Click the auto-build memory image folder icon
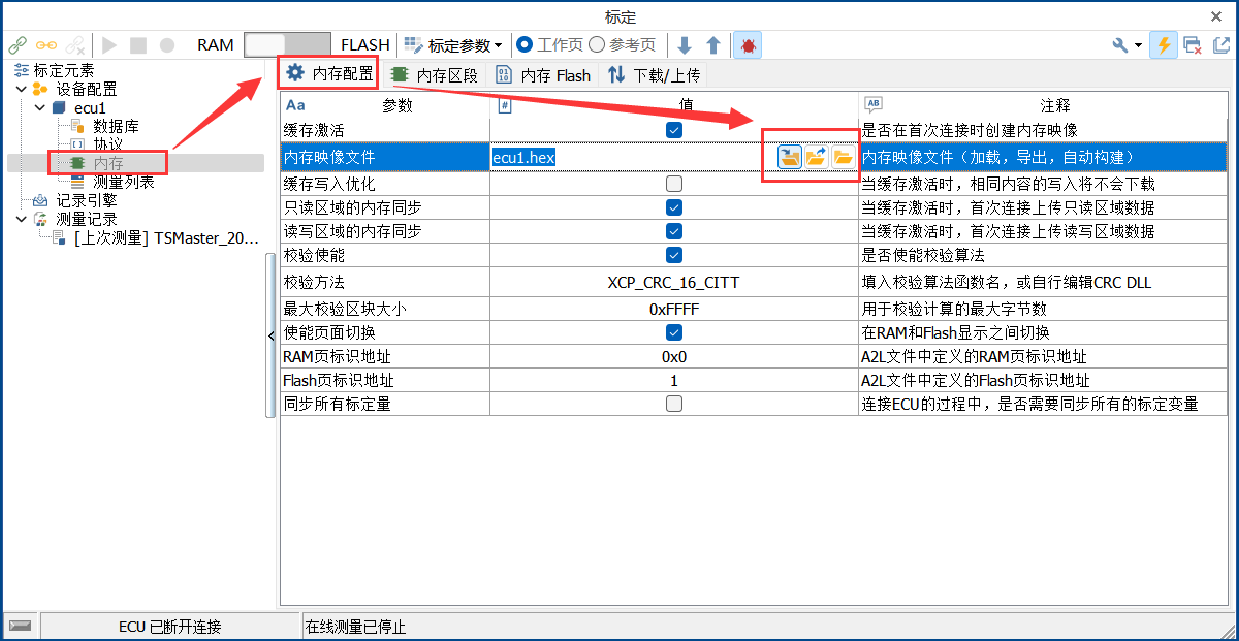The image size is (1239, 641). (x=843, y=157)
